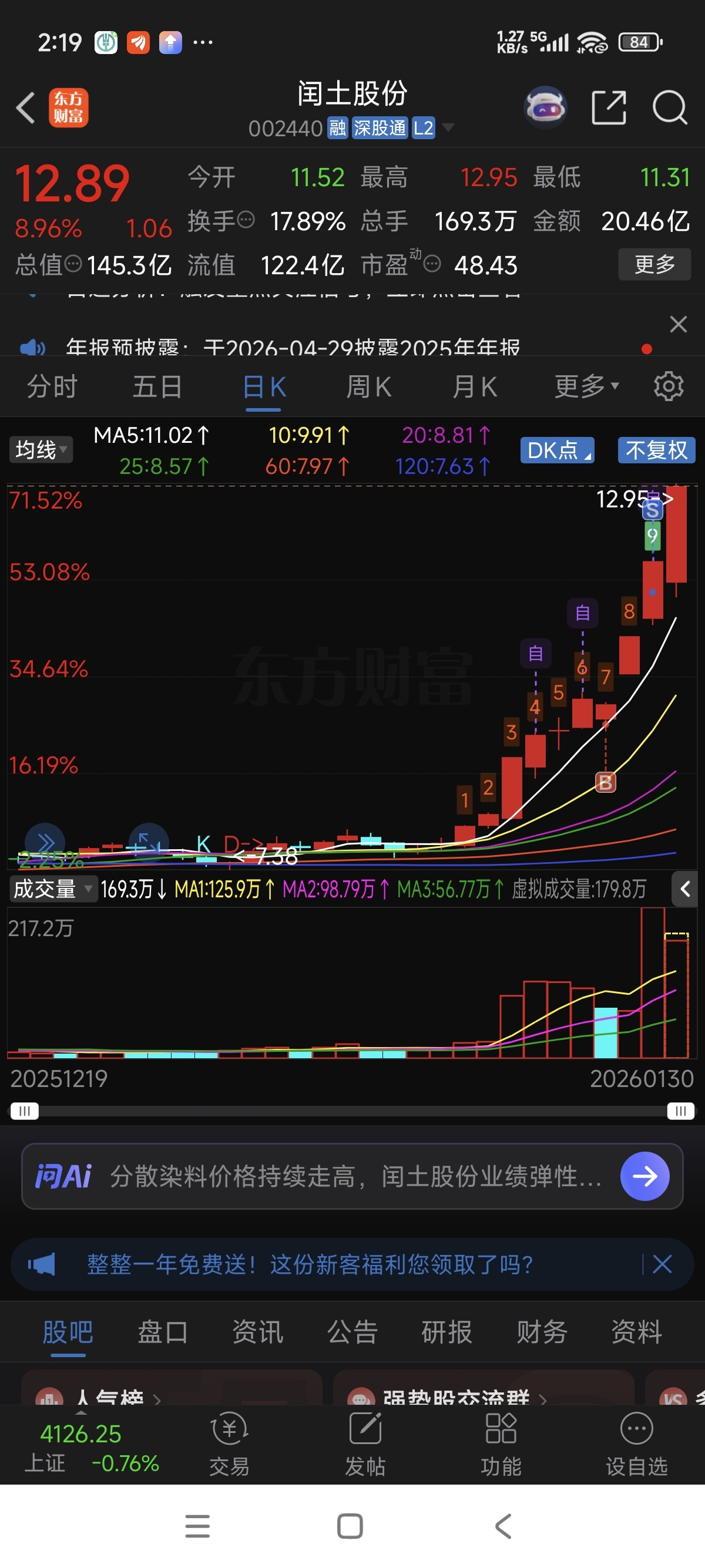705x1568 pixels.
Task: Toggle 不复权 adjustment setting
Action: pyautogui.click(x=656, y=450)
